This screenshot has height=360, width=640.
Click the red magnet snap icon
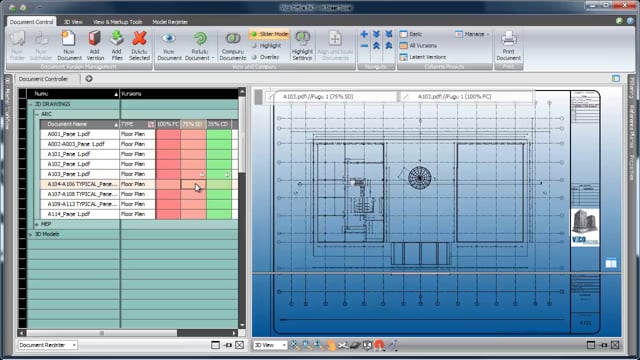380,345
